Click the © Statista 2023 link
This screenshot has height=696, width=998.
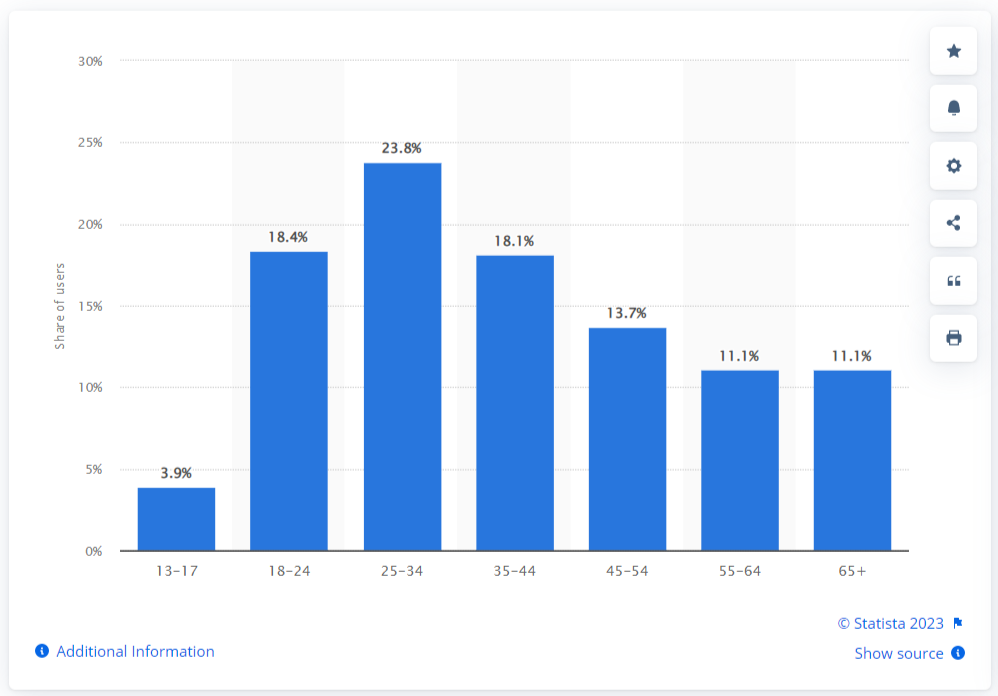tap(890, 623)
